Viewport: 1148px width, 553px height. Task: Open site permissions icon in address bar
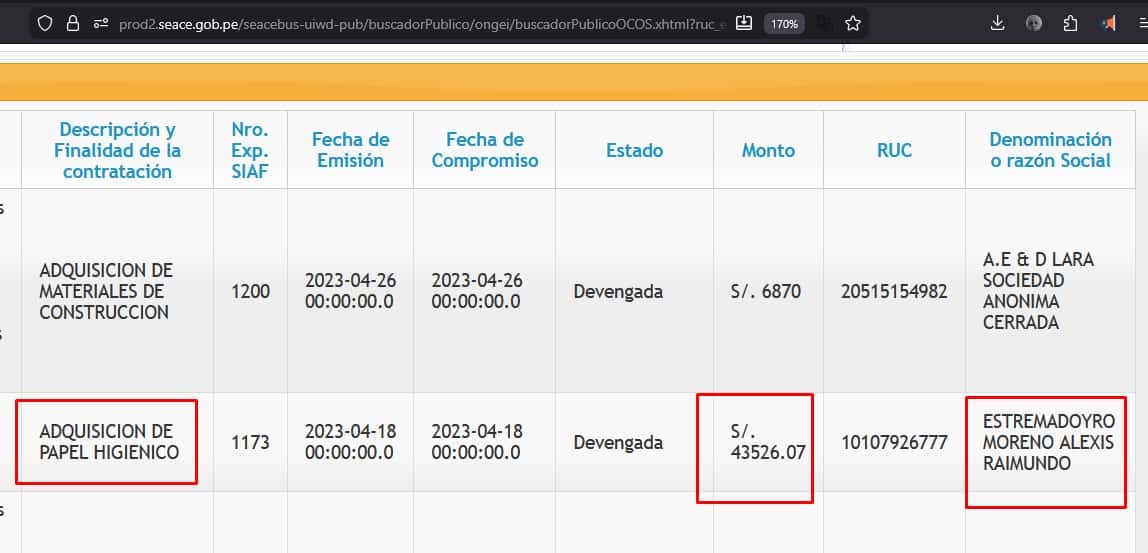point(100,23)
